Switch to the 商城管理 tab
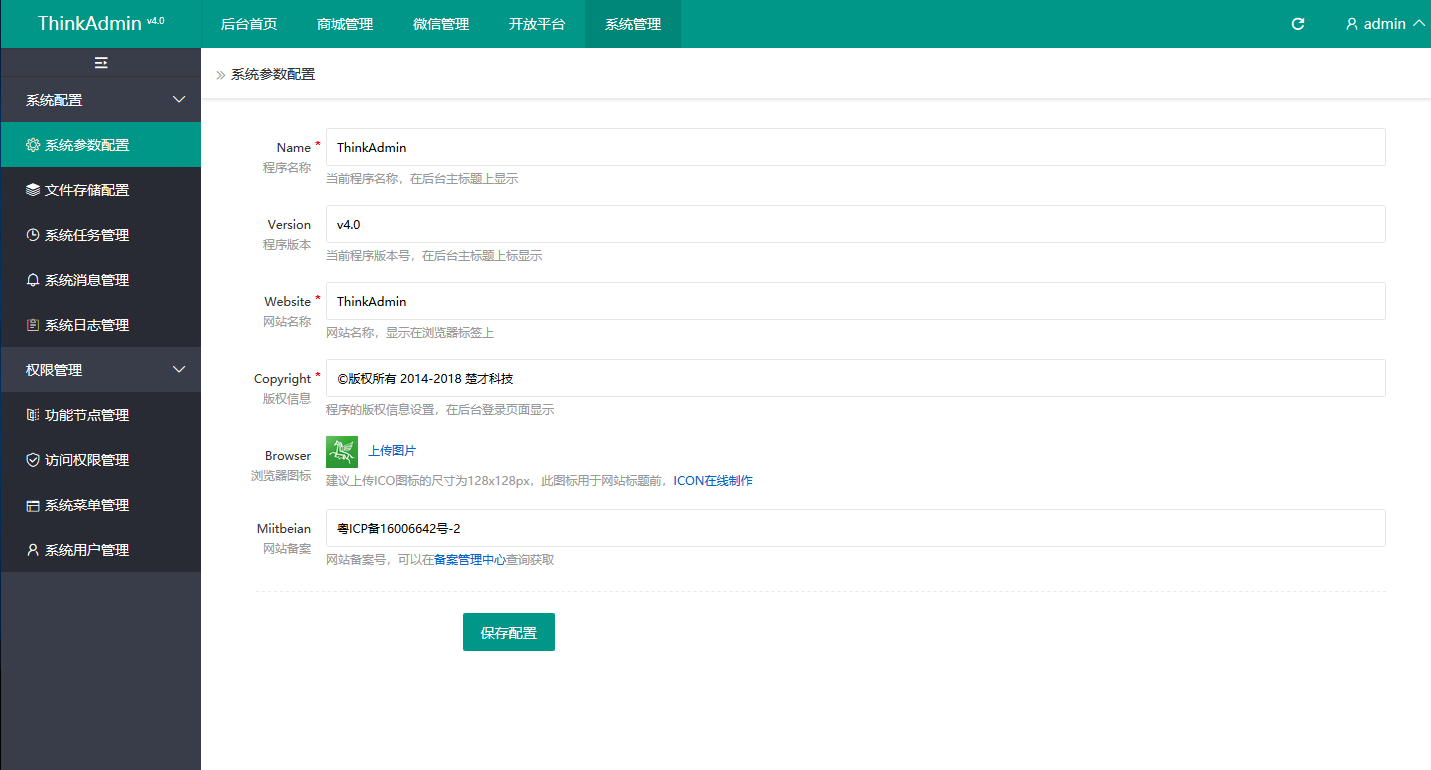This screenshot has width=1431, height=770. pyautogui.click(x=344, y=23)
